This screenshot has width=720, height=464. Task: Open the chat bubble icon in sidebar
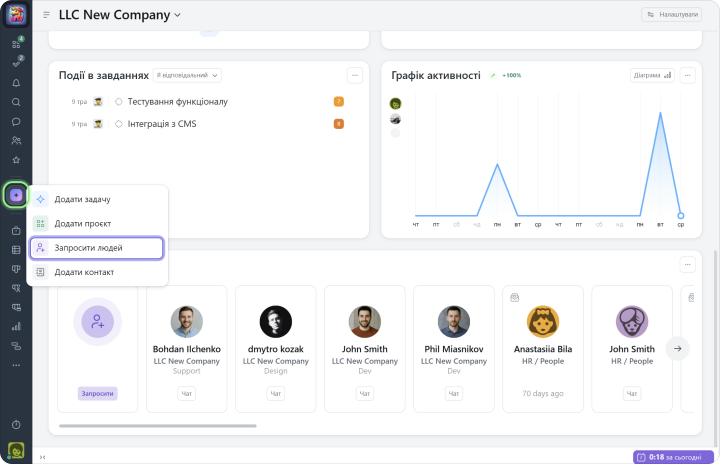[x=16, y=121]
